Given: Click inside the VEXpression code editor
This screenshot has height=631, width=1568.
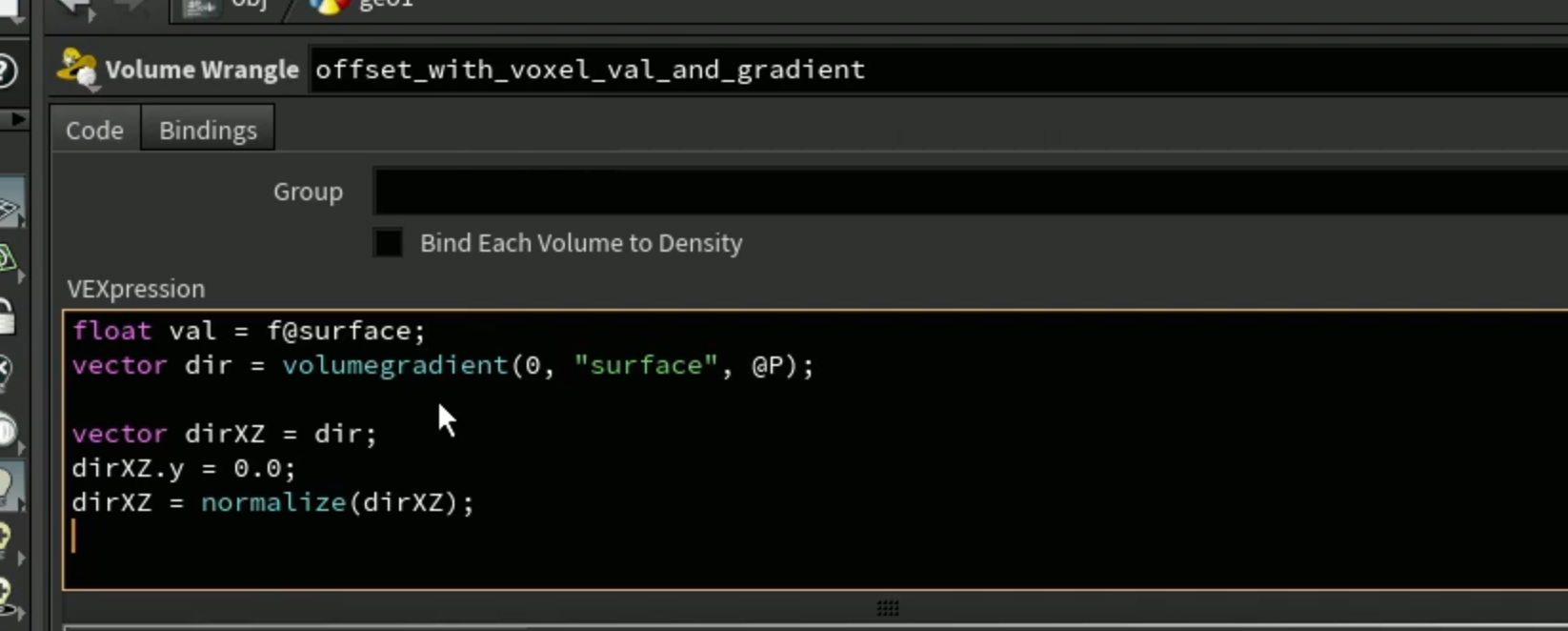Looking at the screenshot, I should point(815,450).
